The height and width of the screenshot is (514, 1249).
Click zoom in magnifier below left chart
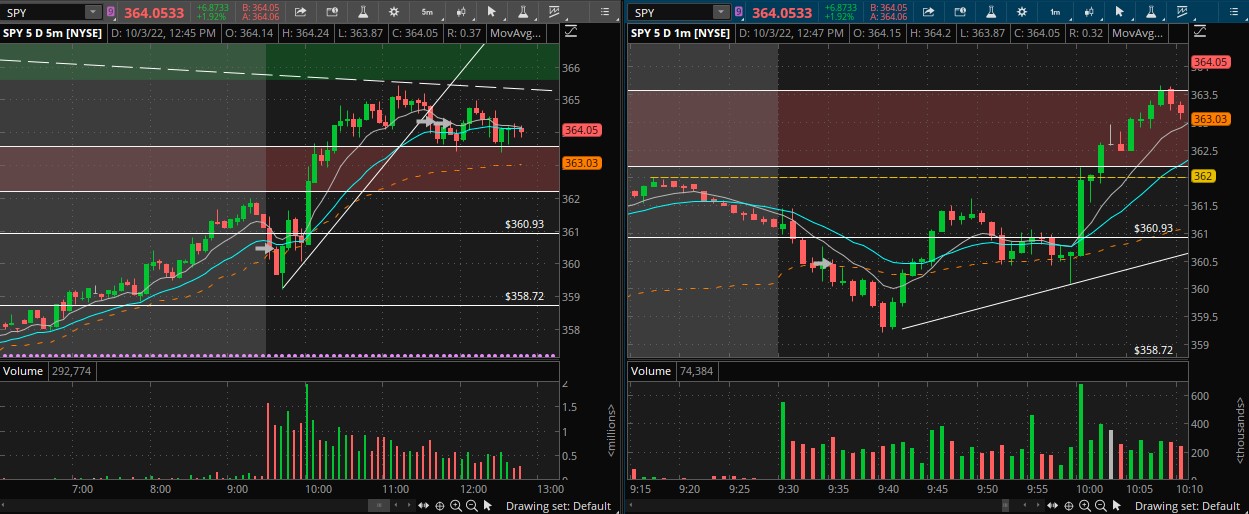point(456,505)
